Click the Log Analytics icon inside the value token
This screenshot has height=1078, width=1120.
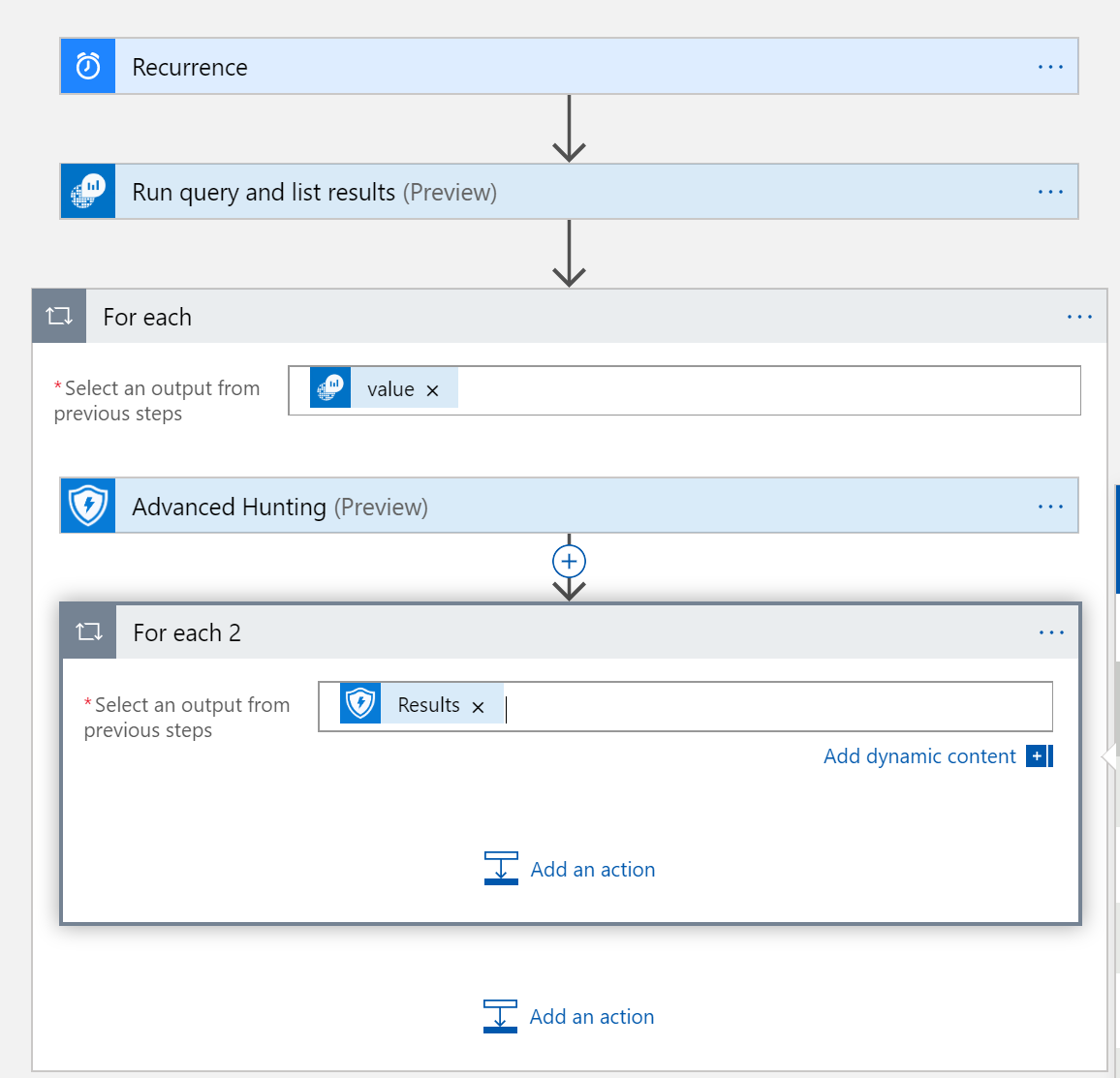pyautogui.click(x=329, y=387)
